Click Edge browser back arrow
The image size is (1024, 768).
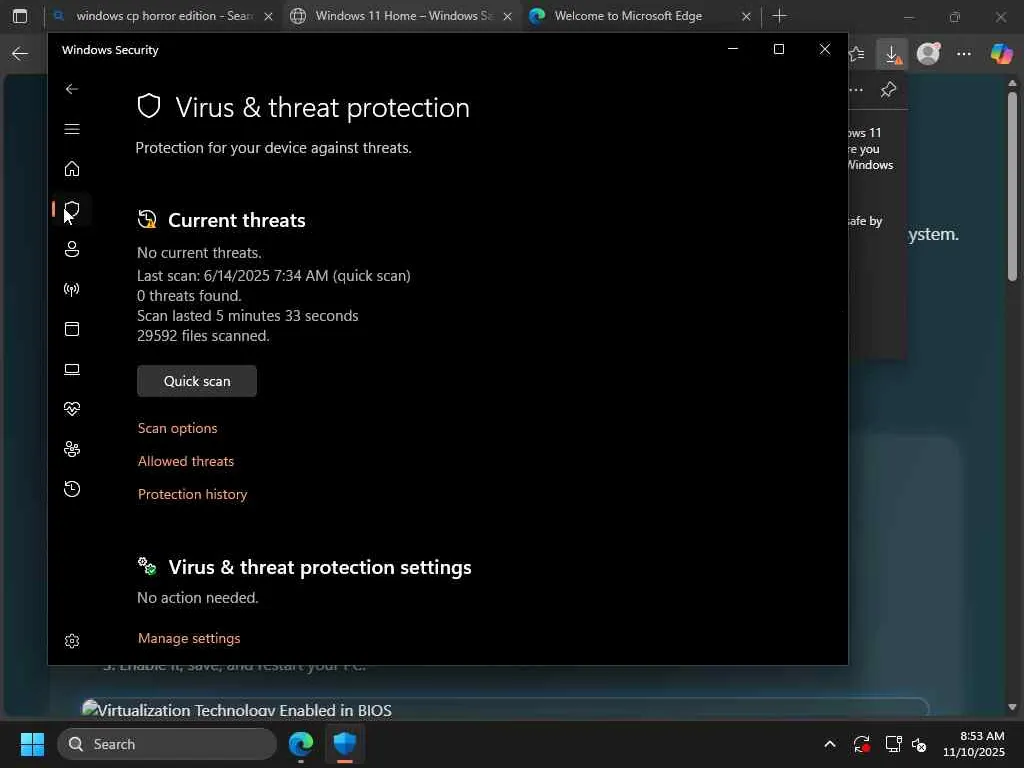pyautogui.click(x=20, y=54)
